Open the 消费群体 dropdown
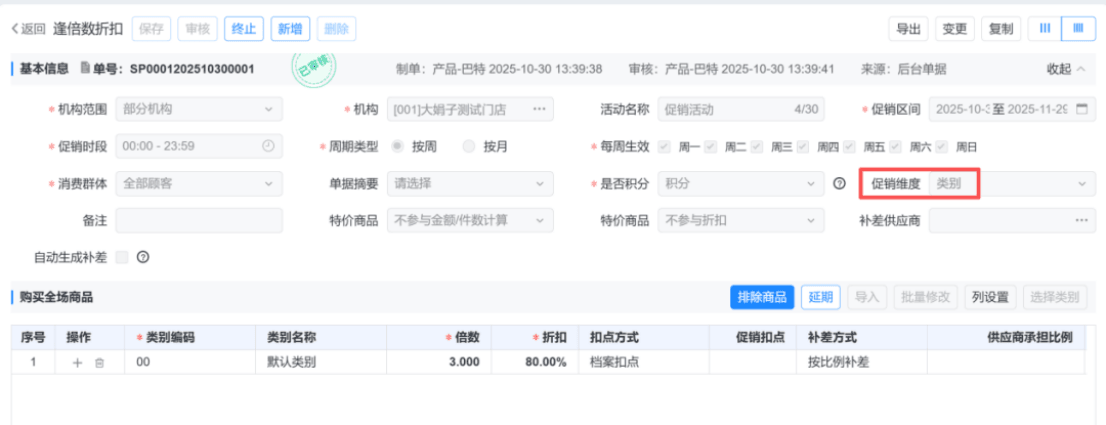 click(199, 183)
